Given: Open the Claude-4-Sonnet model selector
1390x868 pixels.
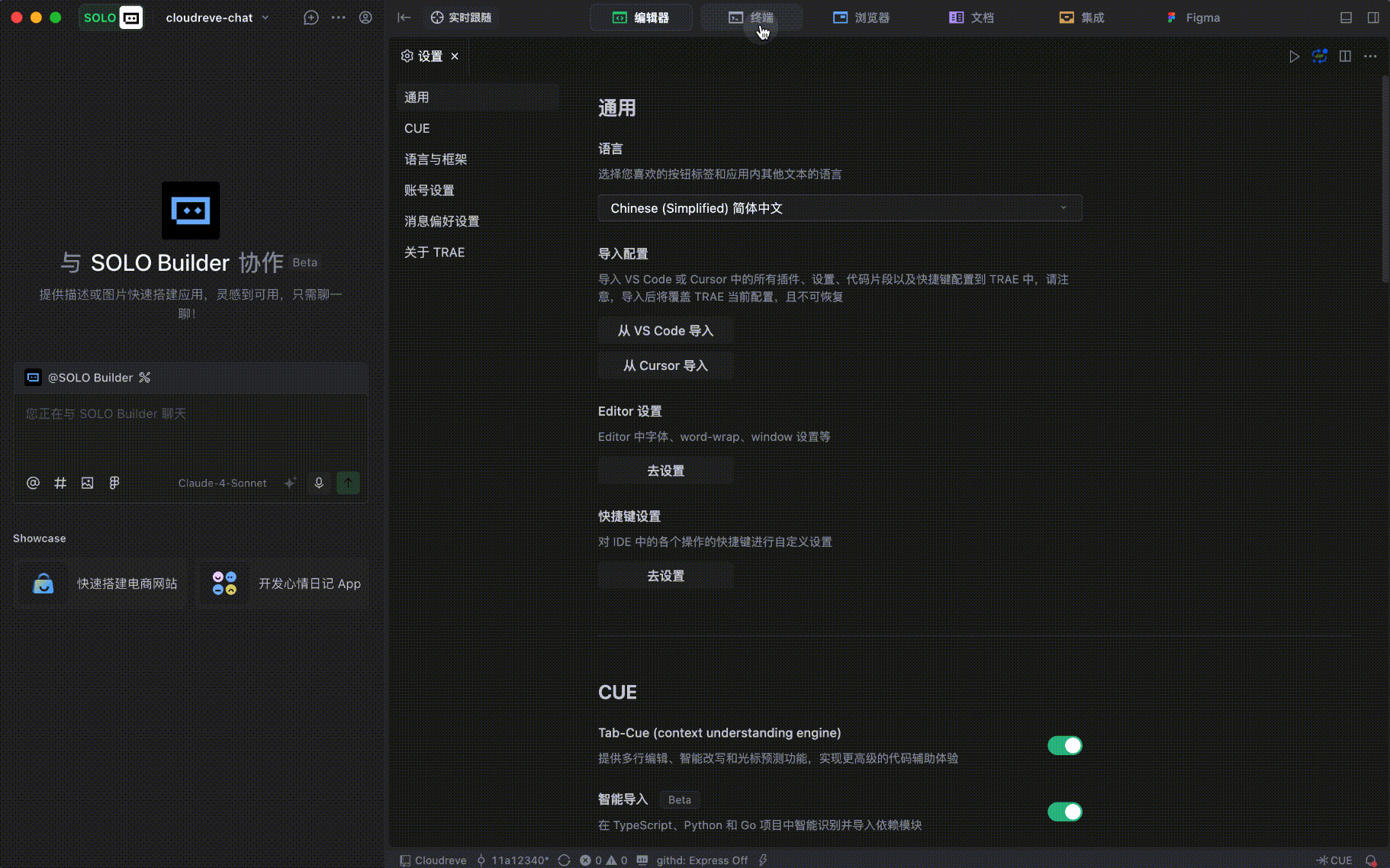Looking at the screenshot, I should pos(222,483).
